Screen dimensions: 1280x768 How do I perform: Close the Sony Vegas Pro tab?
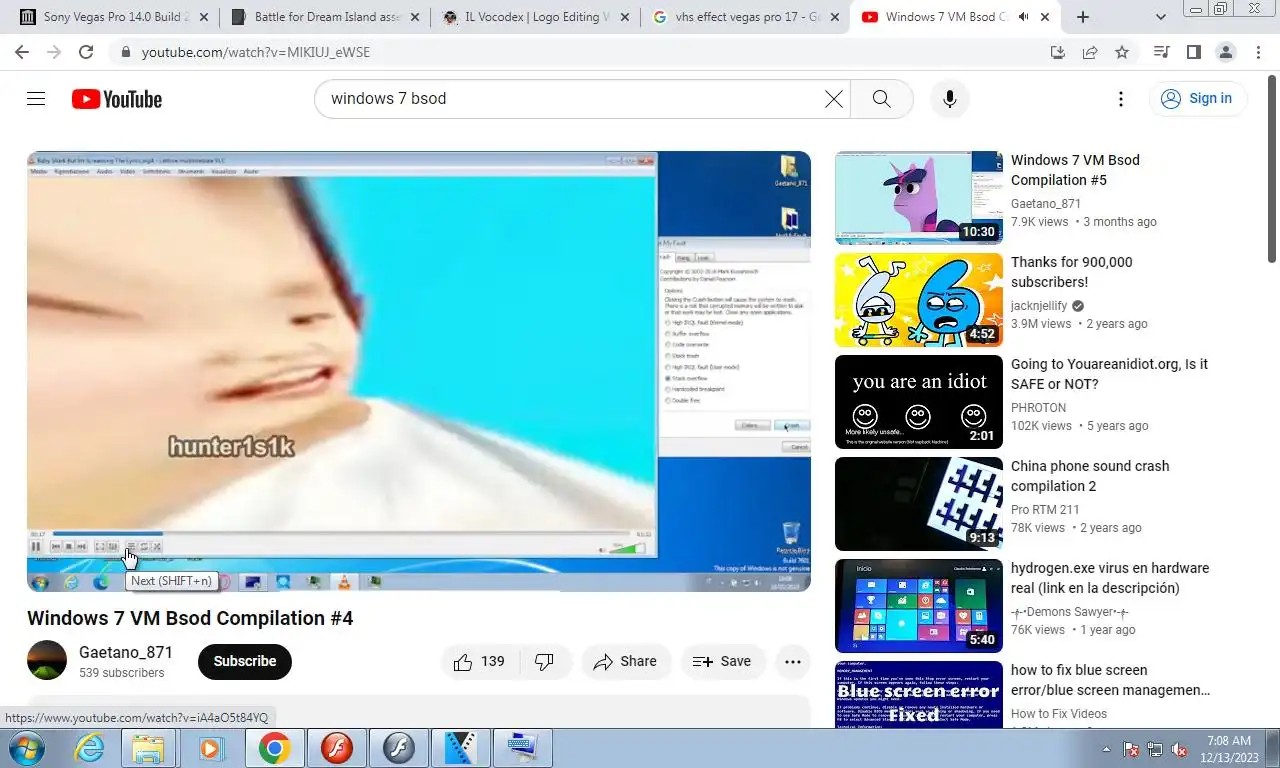203,17
